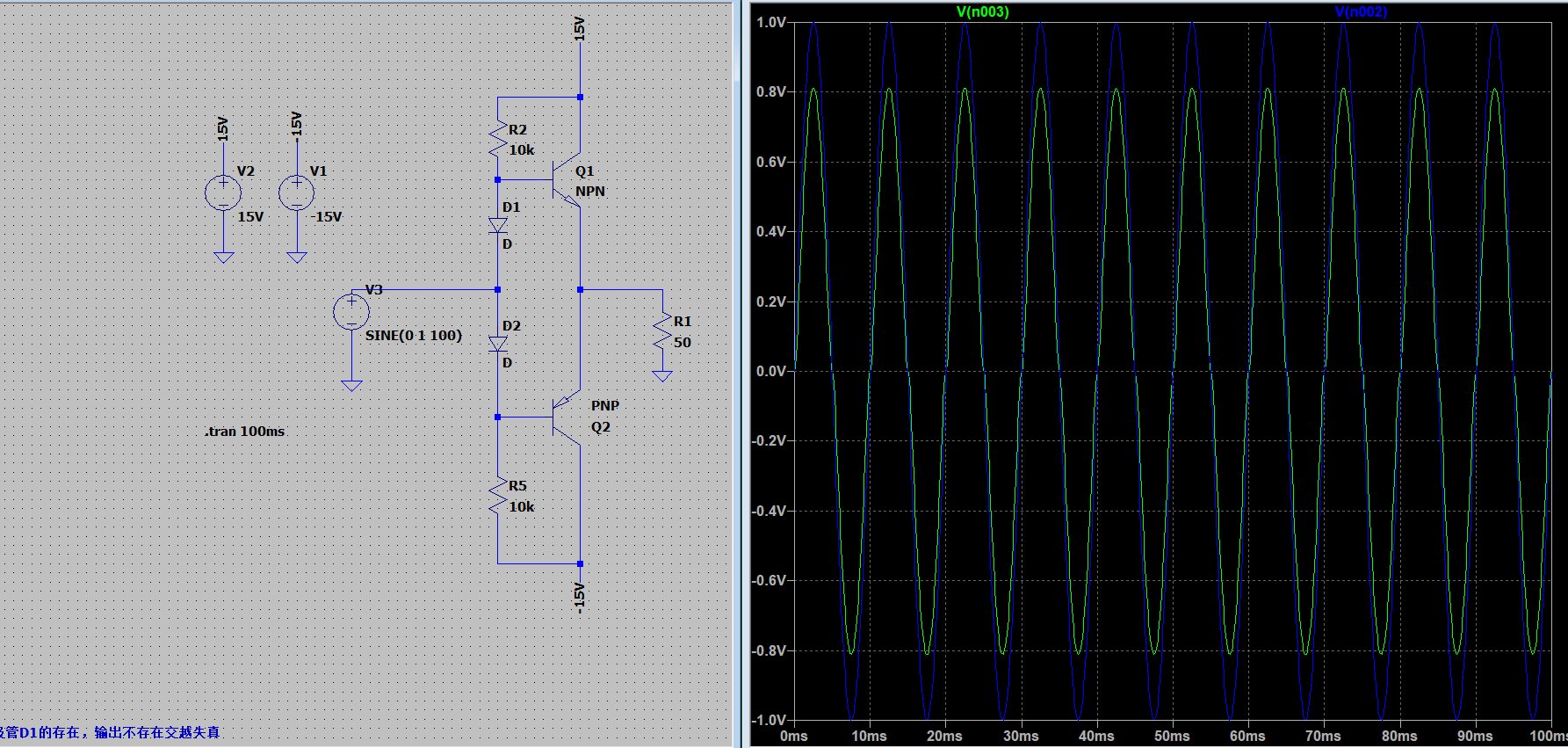Click the 50ms time axis label

click(1172, 736)
